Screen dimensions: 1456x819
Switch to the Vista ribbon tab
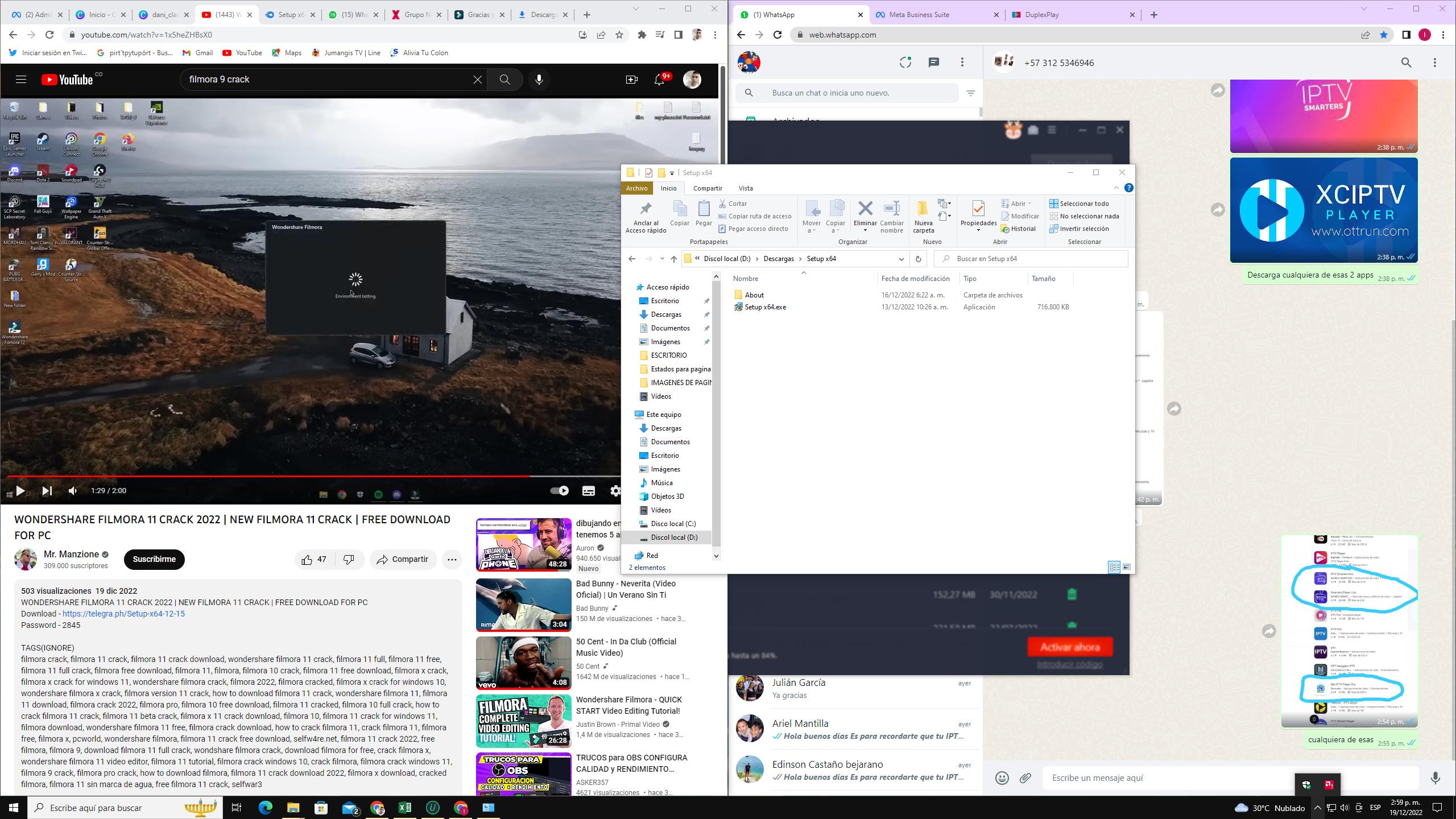745,188
